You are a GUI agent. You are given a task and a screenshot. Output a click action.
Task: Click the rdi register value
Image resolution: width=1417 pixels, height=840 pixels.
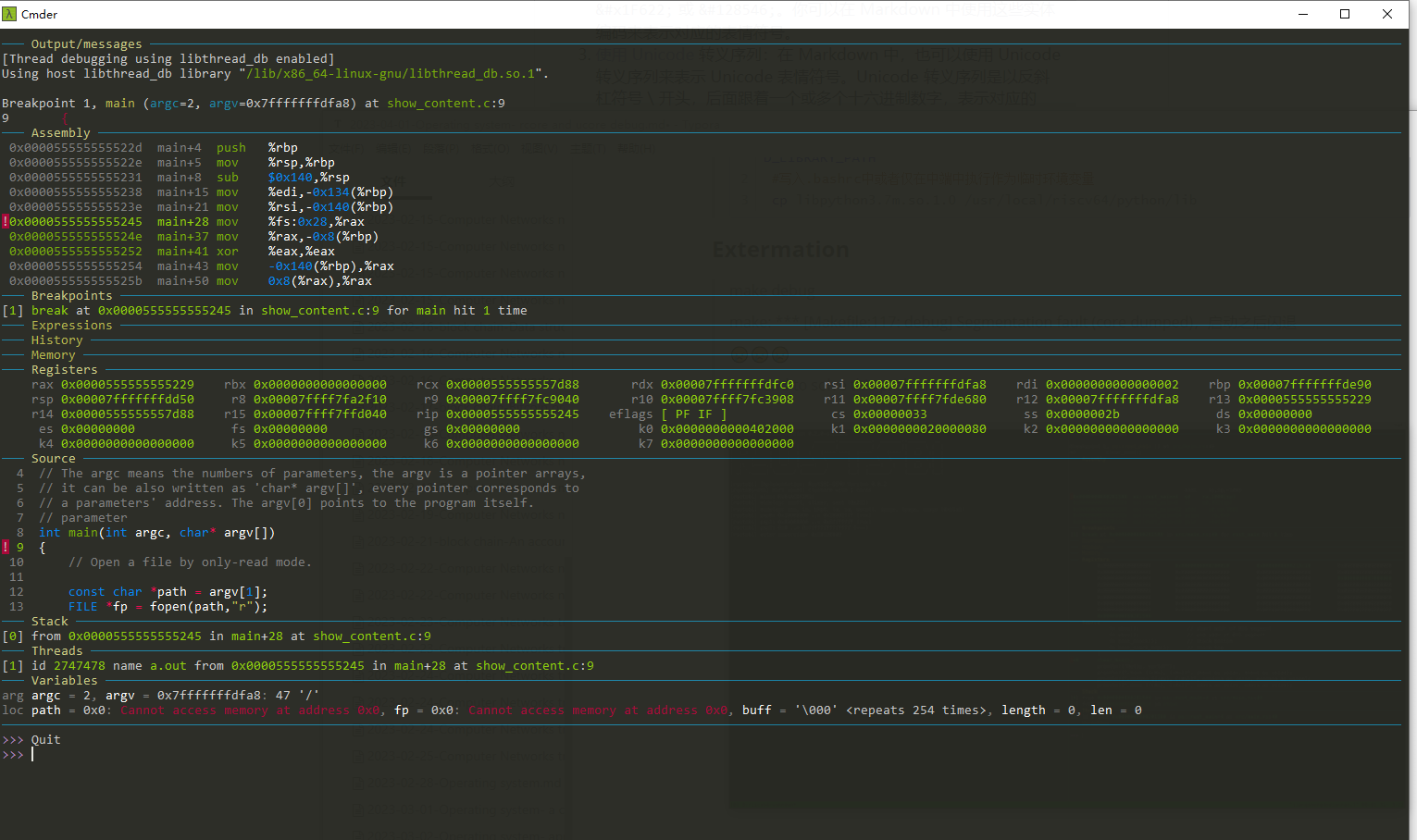(x=1112, y=385)
